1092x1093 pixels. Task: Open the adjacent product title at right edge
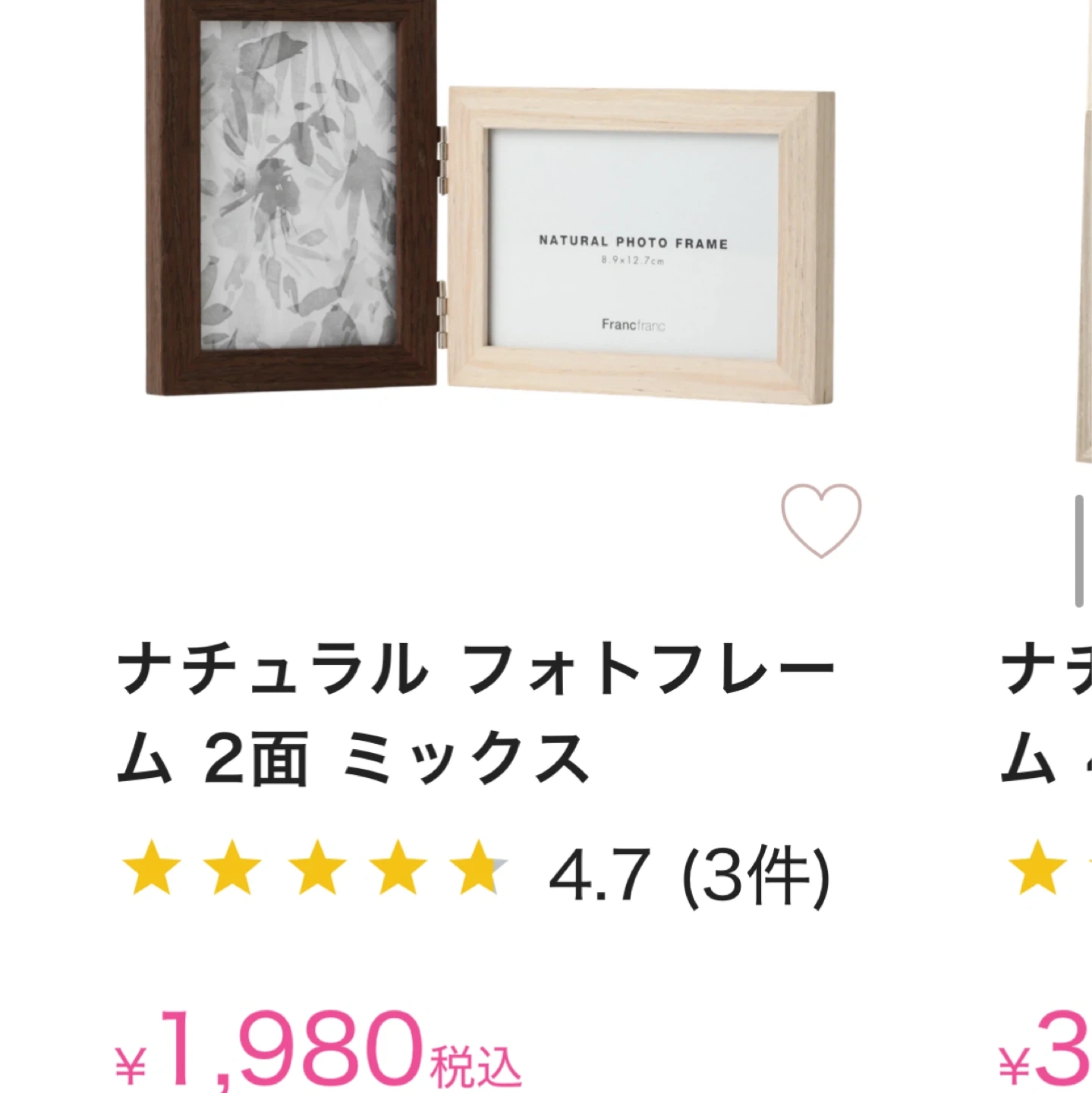coord(1046,713)
